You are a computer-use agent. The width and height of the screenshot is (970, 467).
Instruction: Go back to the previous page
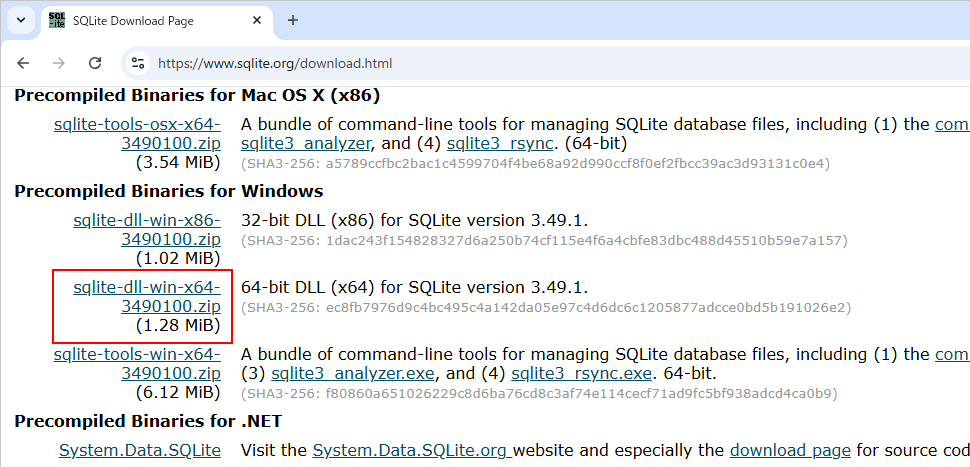[23, 63]
